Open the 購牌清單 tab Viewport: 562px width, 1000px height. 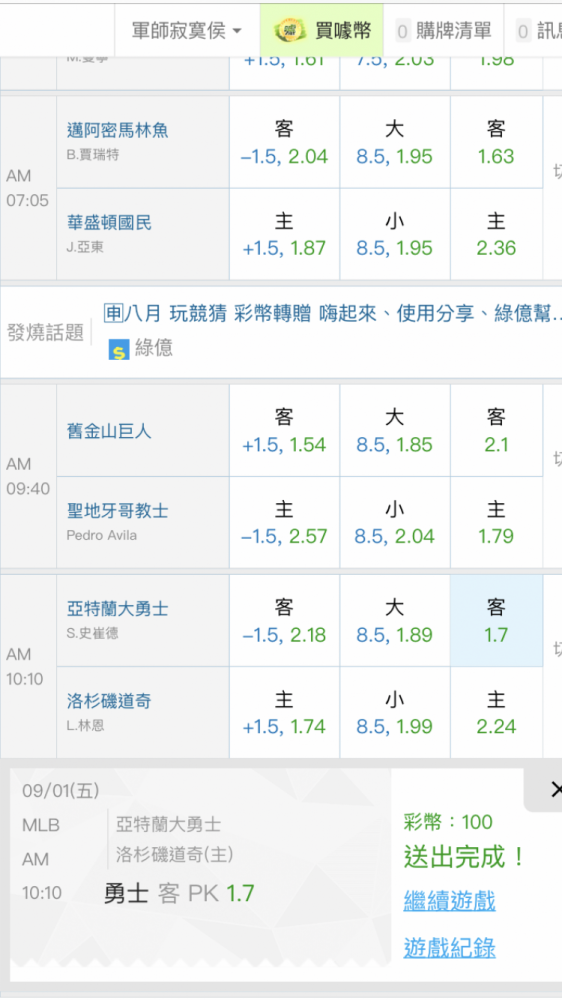coord(443,31)
